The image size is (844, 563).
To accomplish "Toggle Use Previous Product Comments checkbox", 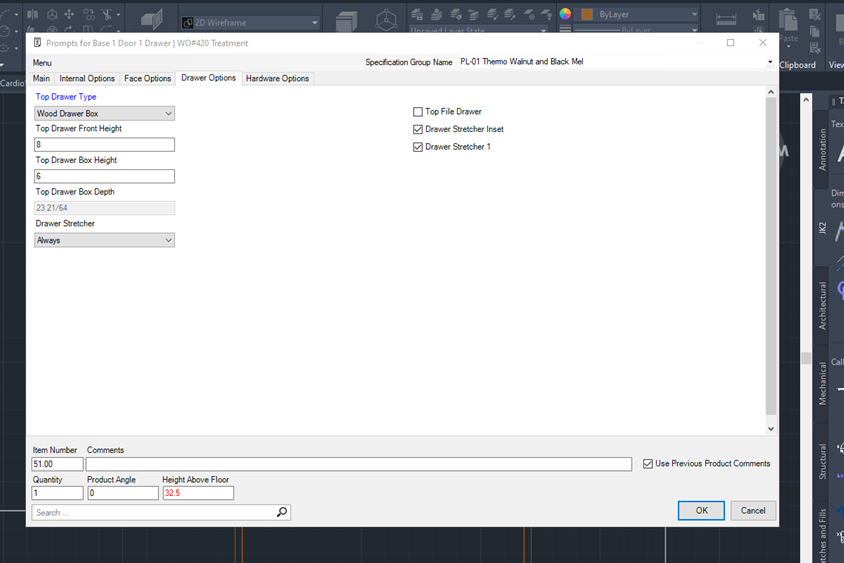I will pos(648,464).
